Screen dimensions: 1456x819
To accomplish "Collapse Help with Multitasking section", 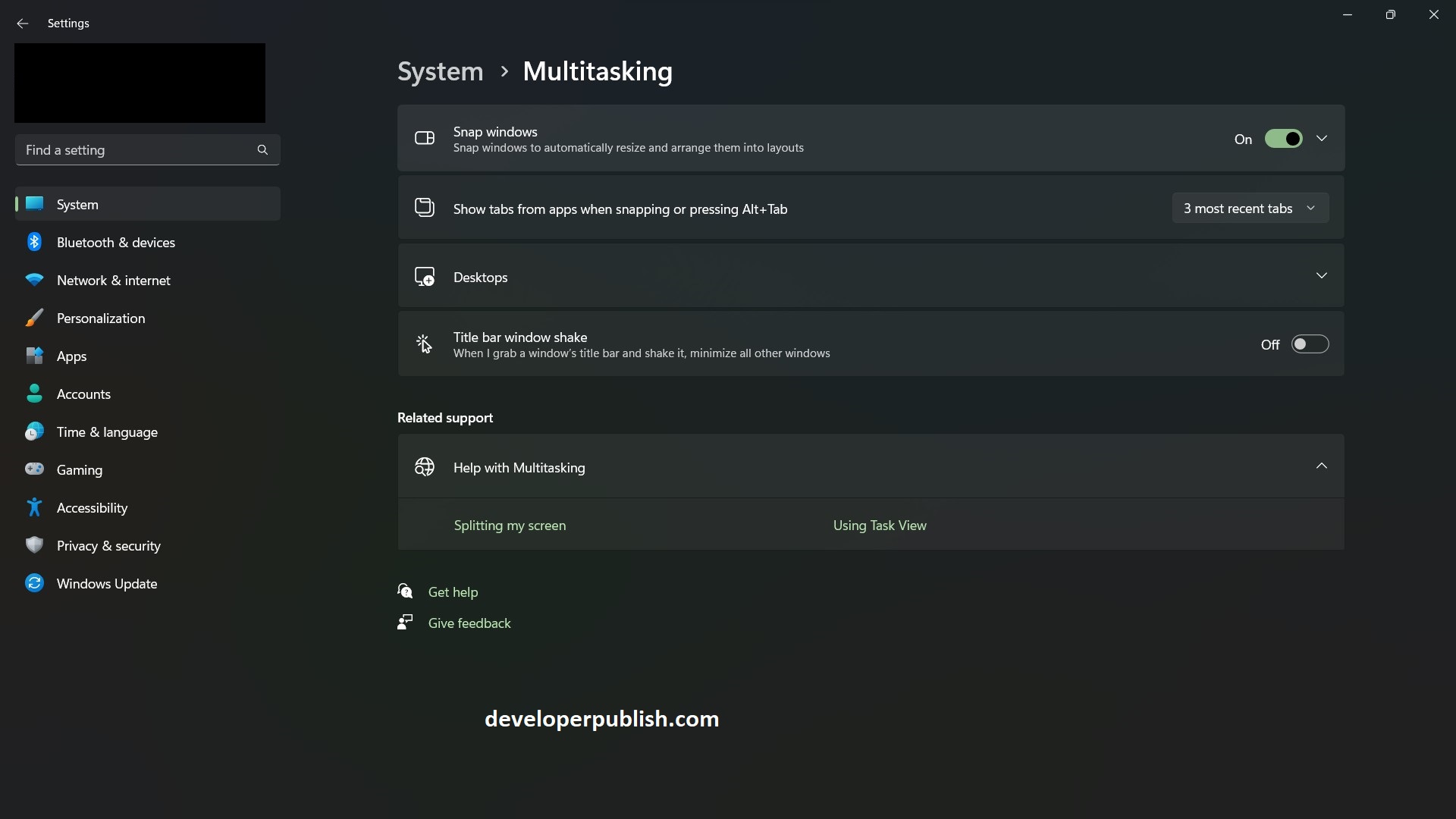I will pyautogui.click(x=1322, y=466).
